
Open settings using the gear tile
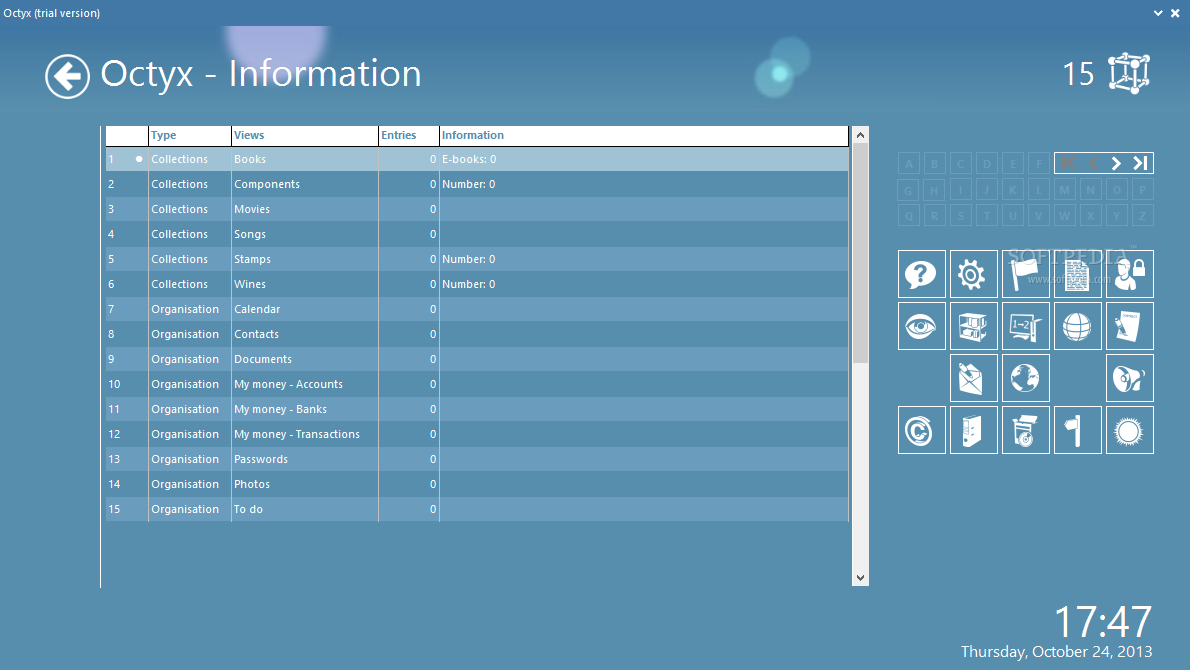974,274
